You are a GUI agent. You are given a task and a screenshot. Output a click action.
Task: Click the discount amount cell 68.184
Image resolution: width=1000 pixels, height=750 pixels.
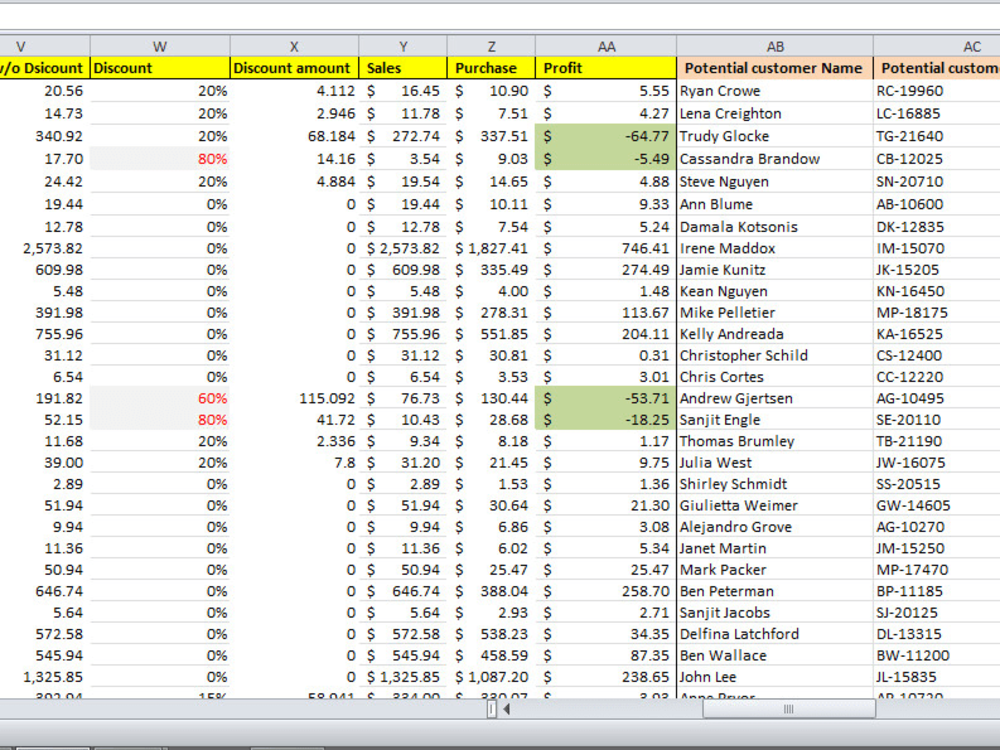point(294,136)
